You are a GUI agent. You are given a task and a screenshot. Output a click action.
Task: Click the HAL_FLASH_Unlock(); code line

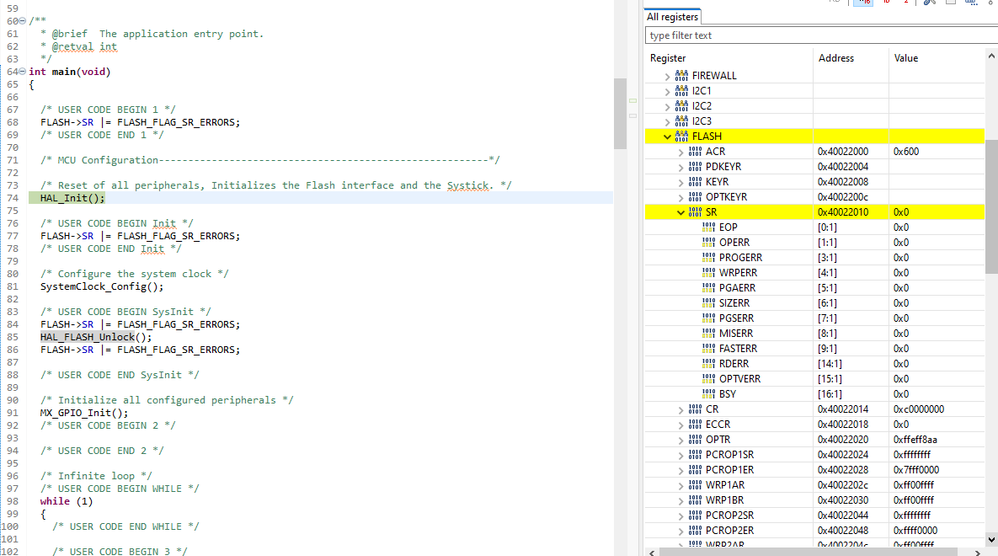[x=96, y=337]
